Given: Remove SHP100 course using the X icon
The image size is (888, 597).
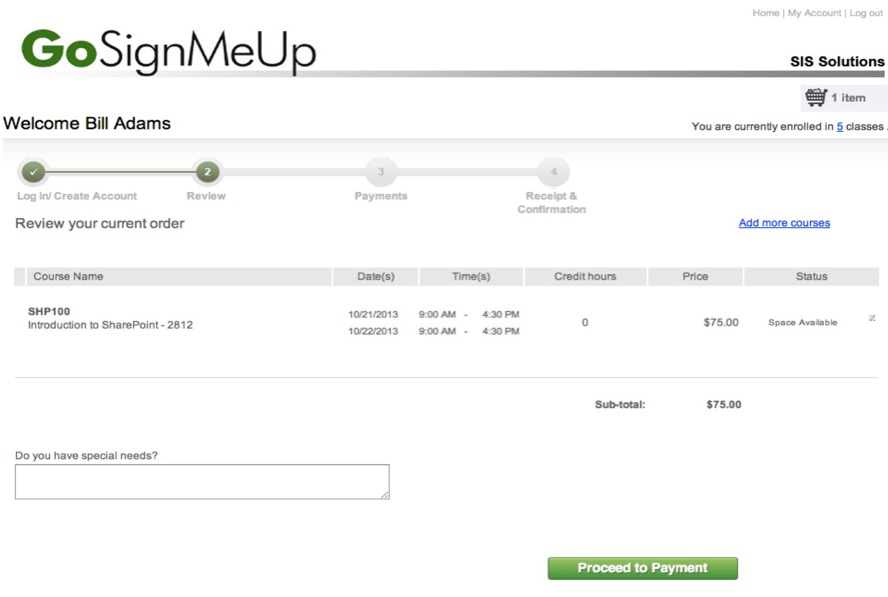Looking at the screenshot, I should pos(872,318).
